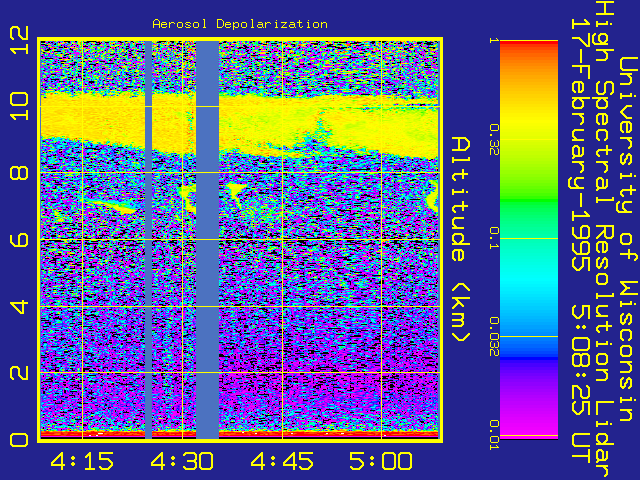Click the 0.032 color scale tick label

pos(494,336)
